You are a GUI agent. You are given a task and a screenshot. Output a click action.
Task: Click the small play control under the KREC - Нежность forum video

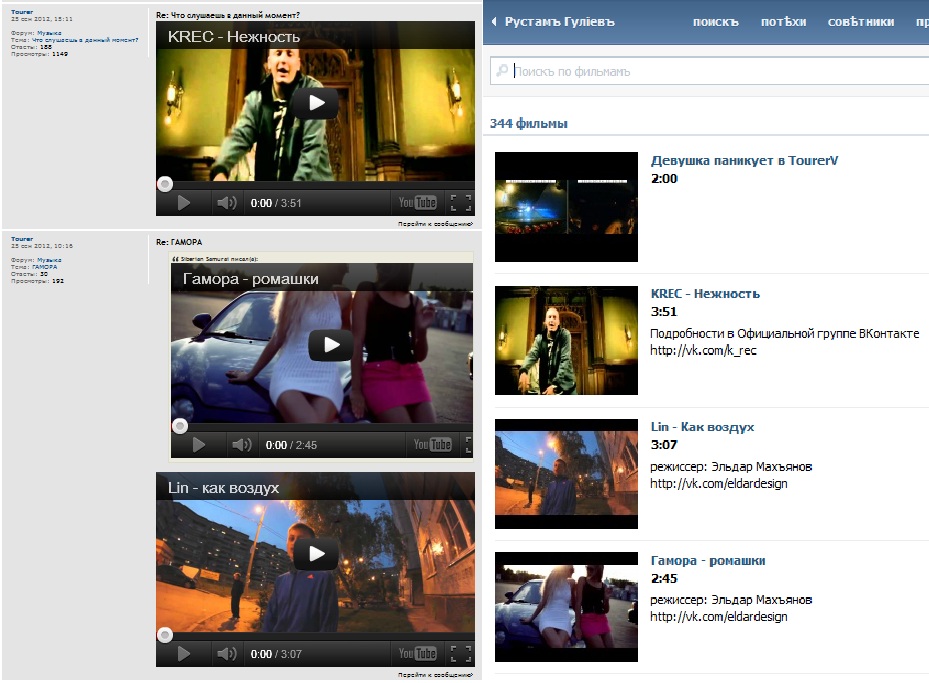click(x=184, y=203)
